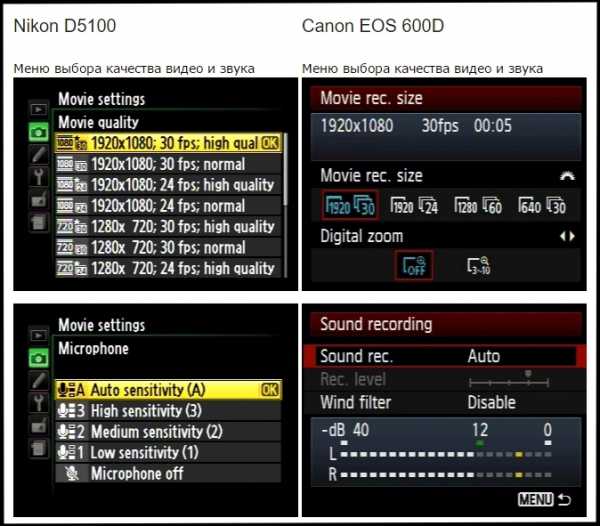Open recent settings icon, Movie quality screen

(39, 222)
